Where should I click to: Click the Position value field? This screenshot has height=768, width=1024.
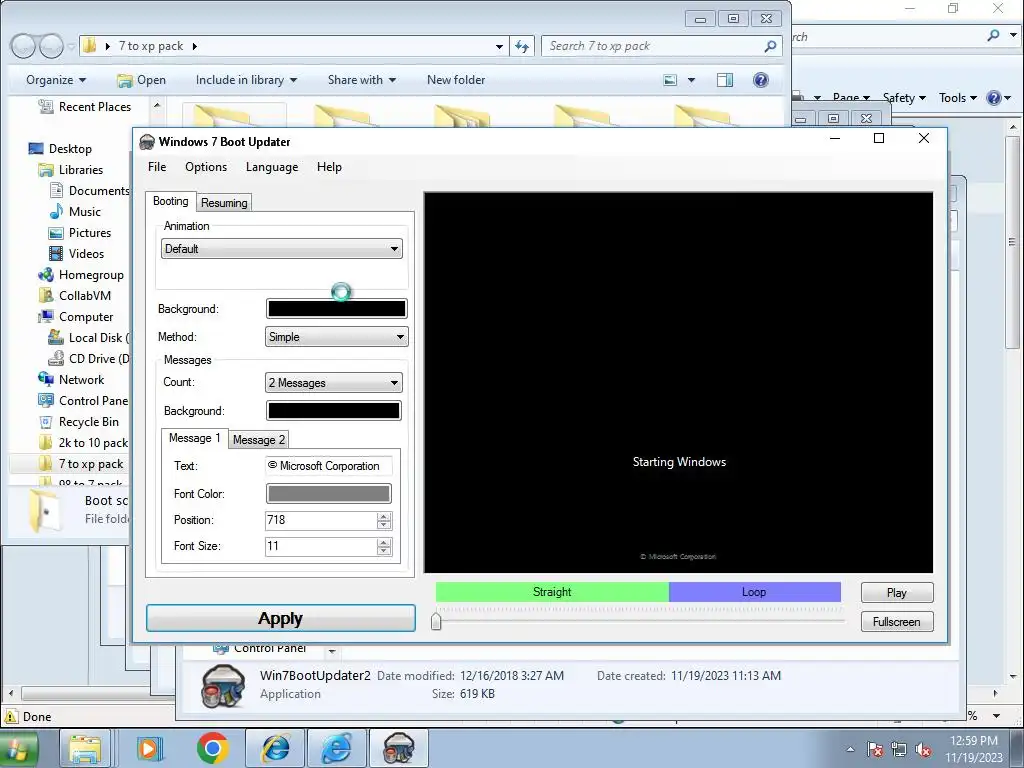click(320, 520)
